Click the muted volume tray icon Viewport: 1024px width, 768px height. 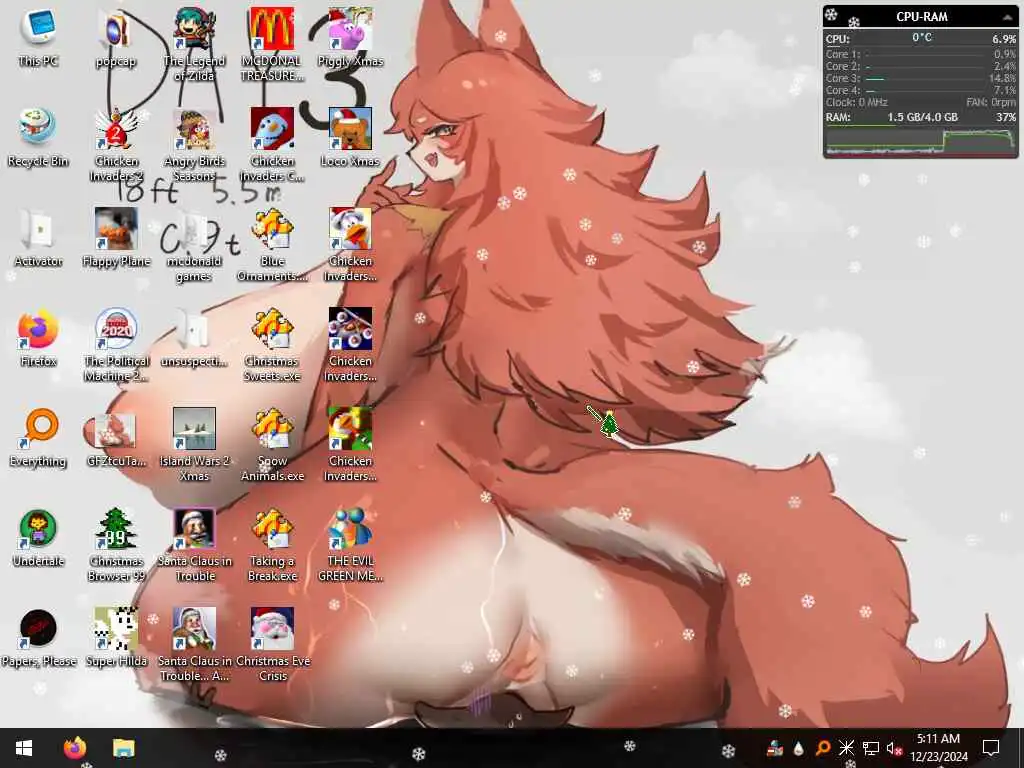coord(894,748)
